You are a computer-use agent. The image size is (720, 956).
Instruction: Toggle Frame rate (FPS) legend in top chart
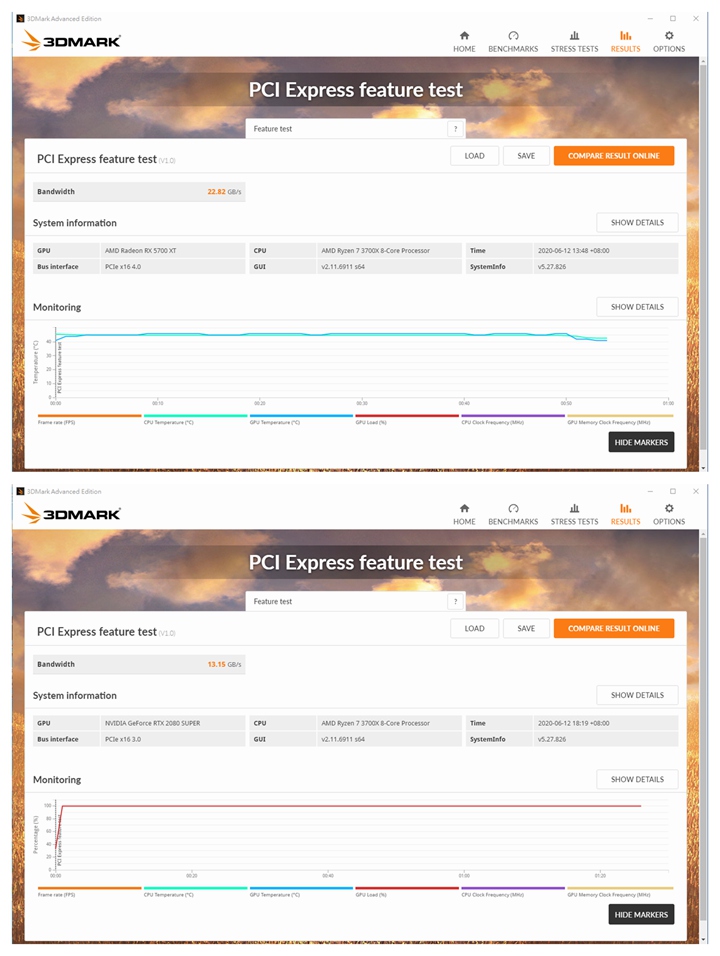coord(89,419)
